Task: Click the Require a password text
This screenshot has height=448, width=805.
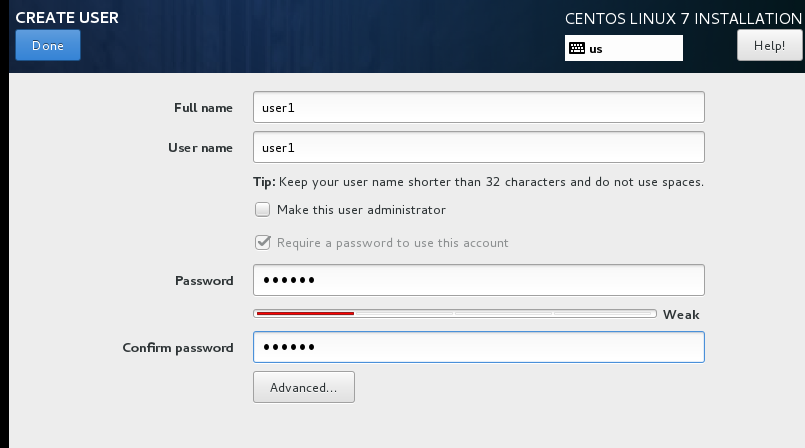Action: tap(392, 243)
